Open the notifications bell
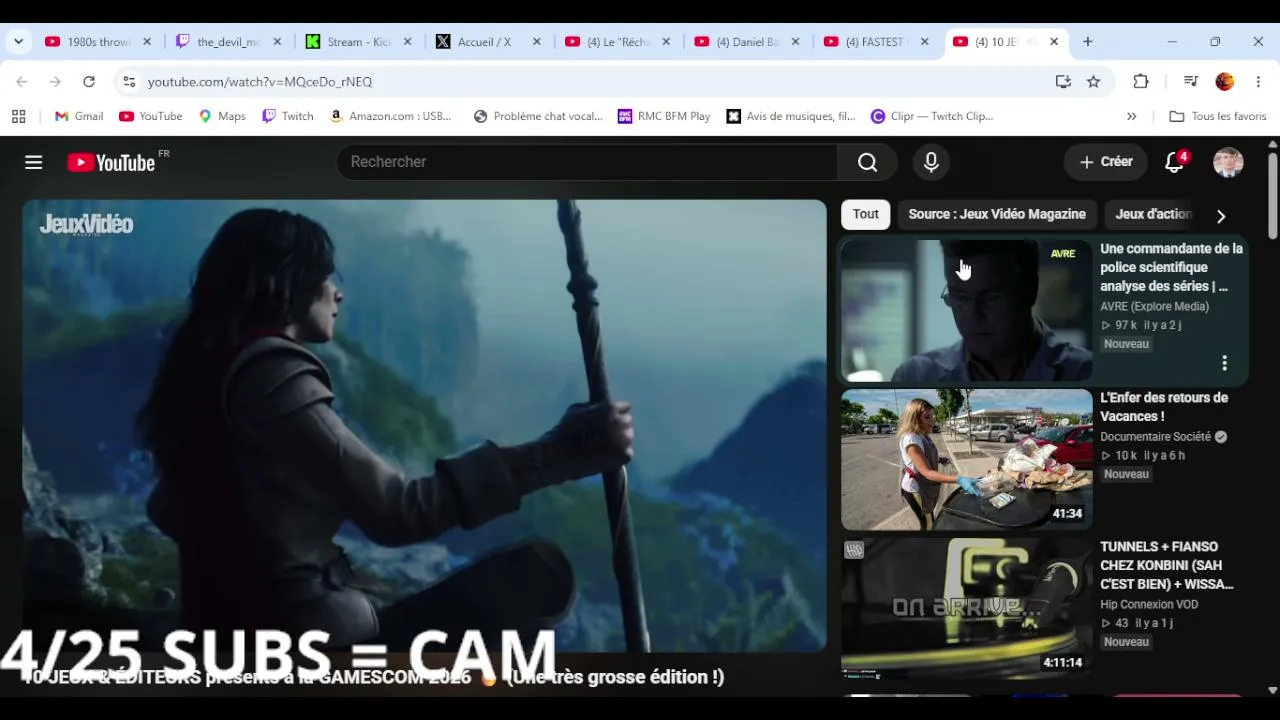 point(1175,162)
